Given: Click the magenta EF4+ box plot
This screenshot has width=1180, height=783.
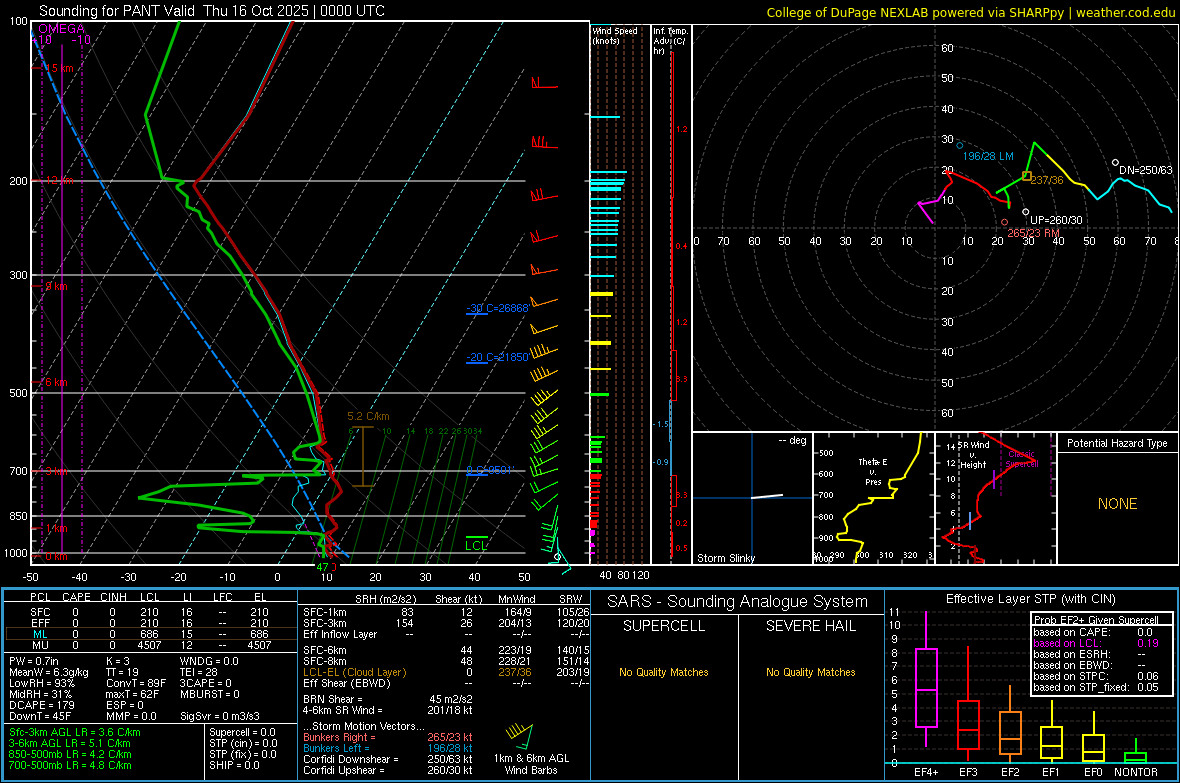Looking at the screenshot, I should (926, 679).
